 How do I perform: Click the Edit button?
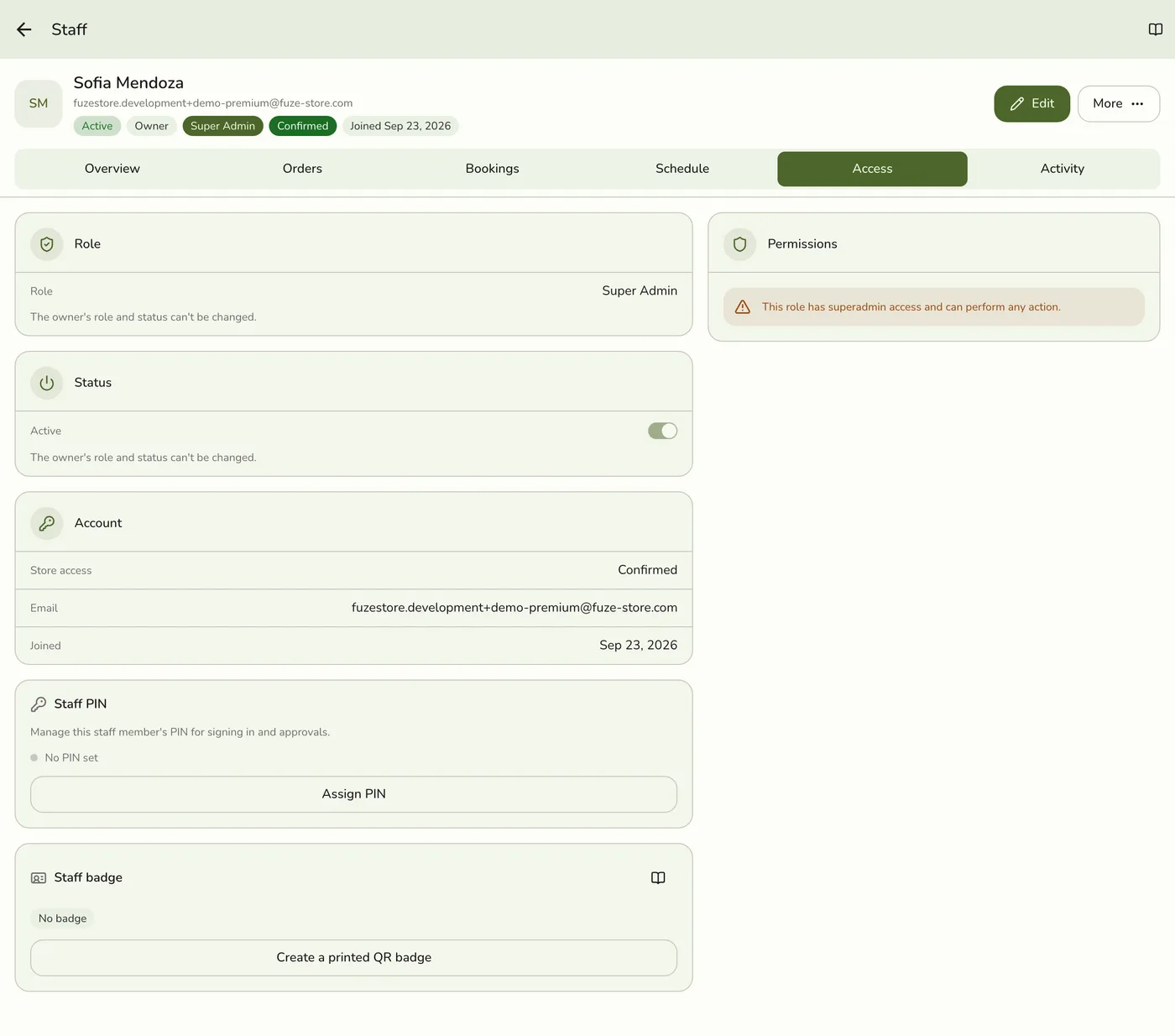coord(1031,104)
